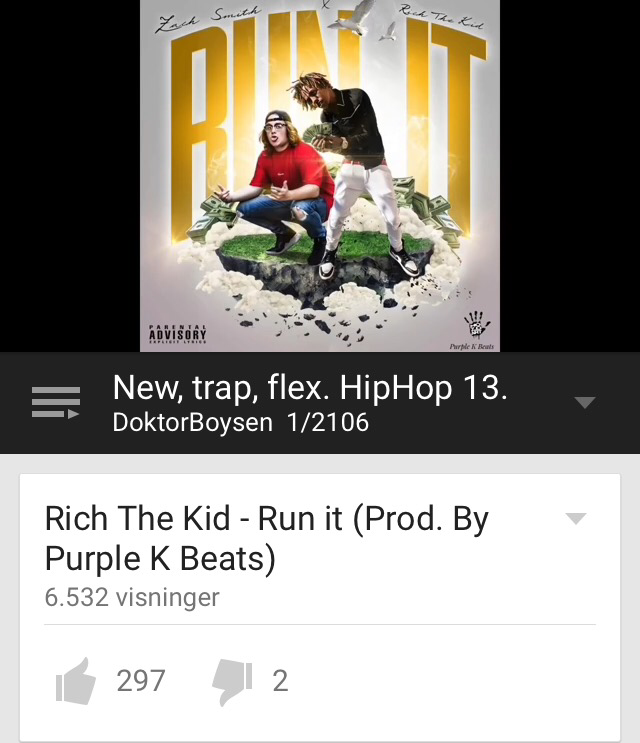Expand the video description arrow
Screen dimensions: 640x743
(x=576, y=519)
